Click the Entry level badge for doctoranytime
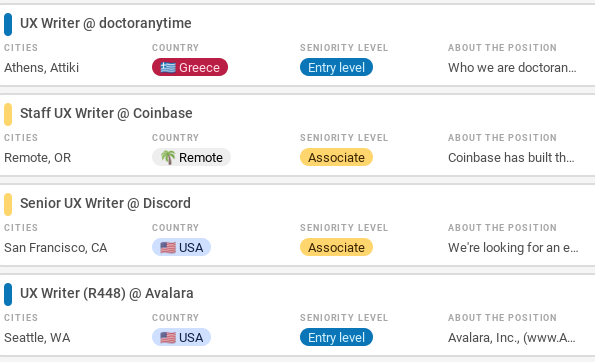This screenshot has height=362, width=595. tap(336, 67)
